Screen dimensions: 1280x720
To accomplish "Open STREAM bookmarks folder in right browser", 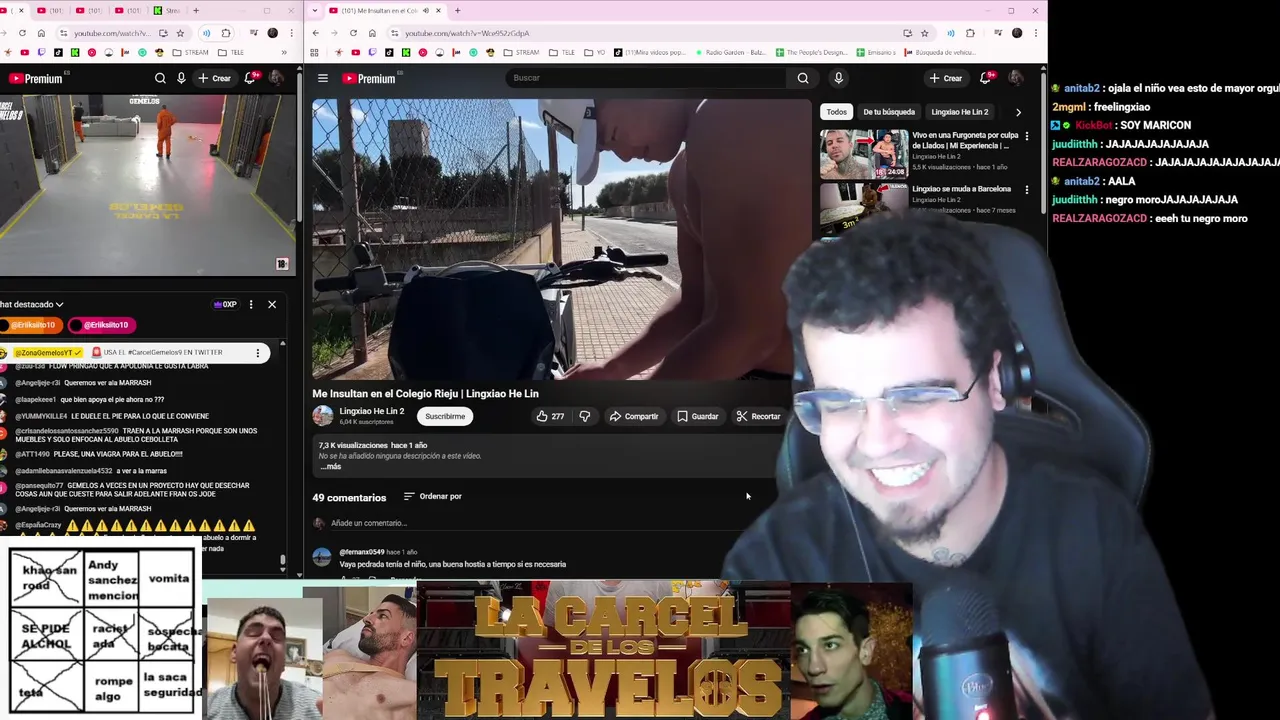I will coord(521,52).
